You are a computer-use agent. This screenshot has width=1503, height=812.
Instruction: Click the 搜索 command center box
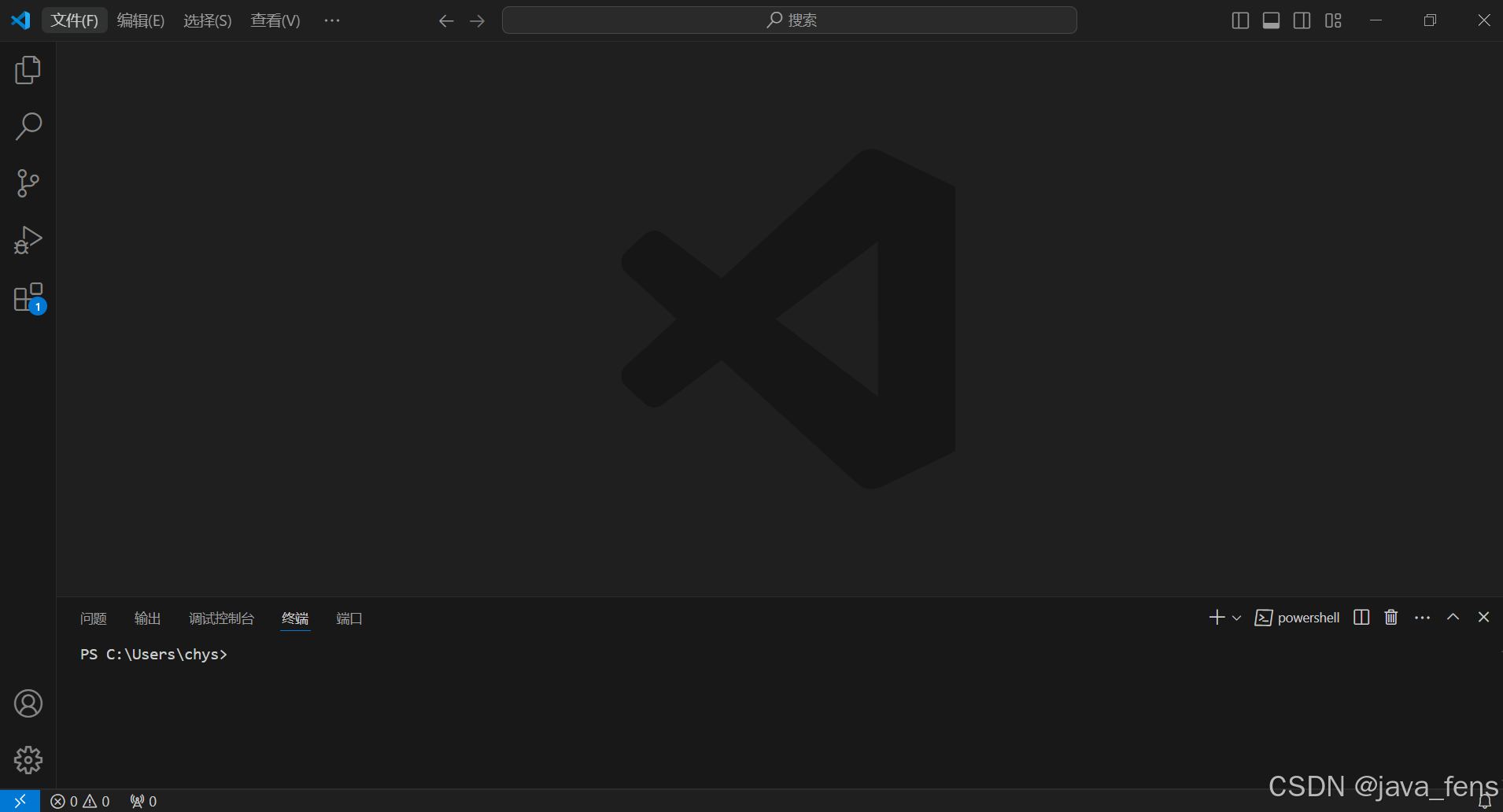789,20
